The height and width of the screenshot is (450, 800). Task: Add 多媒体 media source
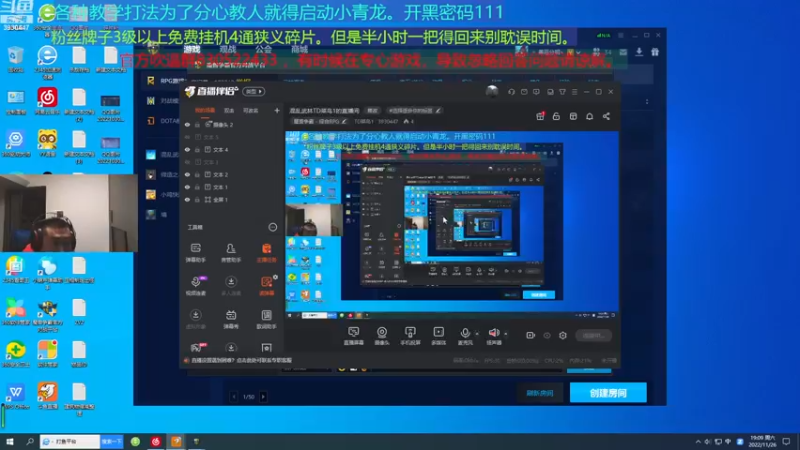[438, 336]
